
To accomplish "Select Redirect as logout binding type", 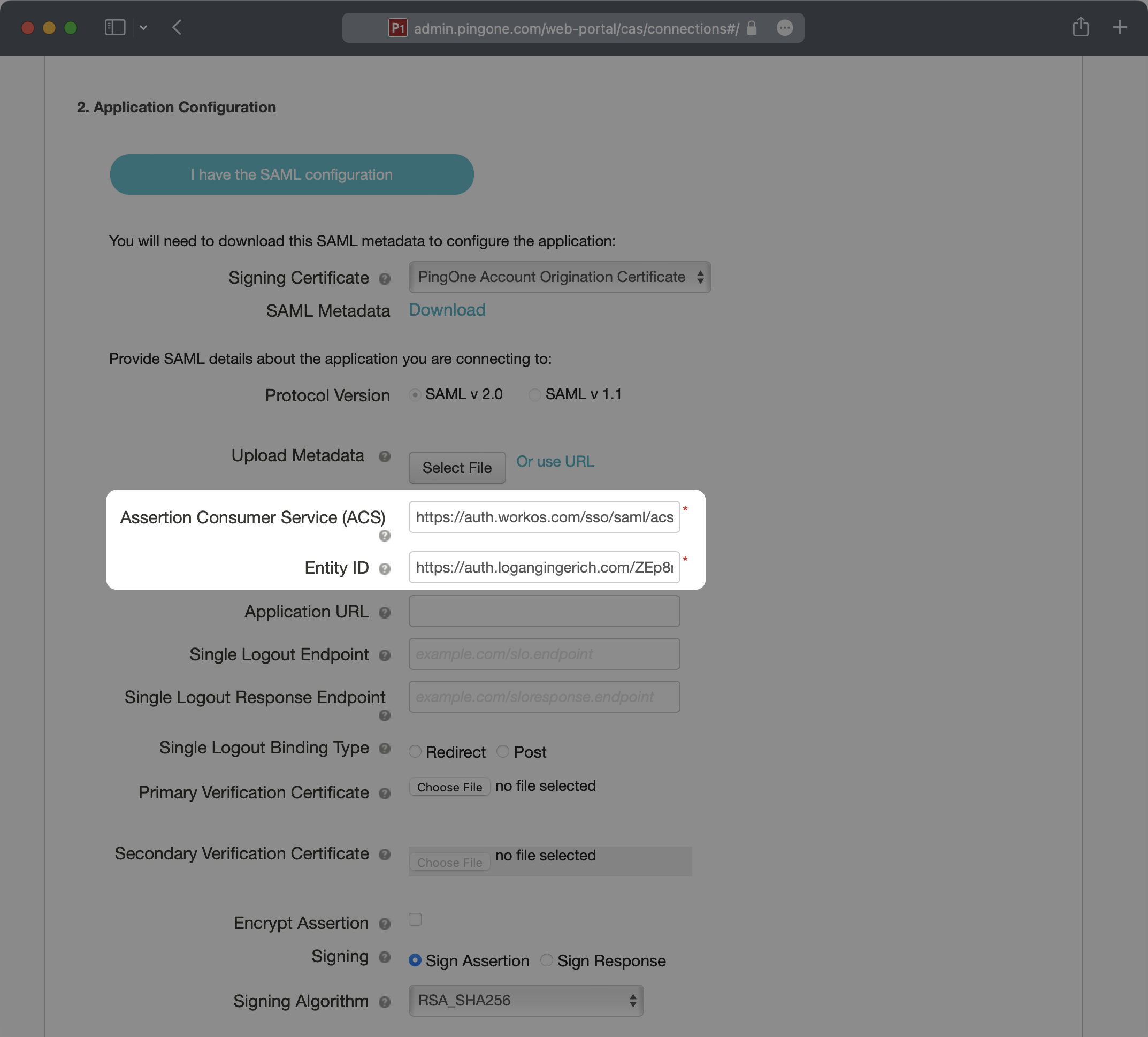I will coord(415,752).
